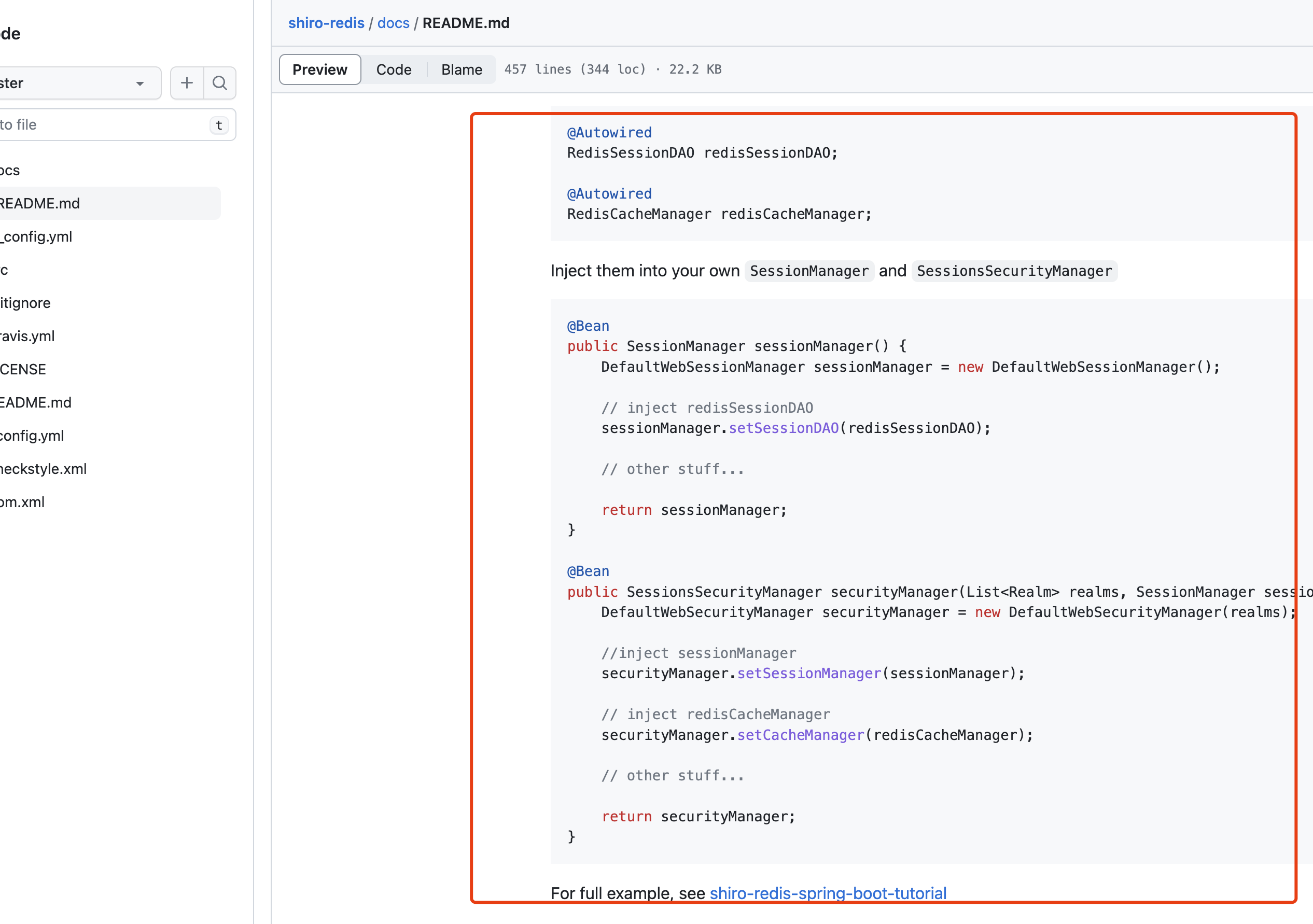This screenshot has width=1313, height=924.
Task: Open the branch selector dropdown
Action: [80, 83]
